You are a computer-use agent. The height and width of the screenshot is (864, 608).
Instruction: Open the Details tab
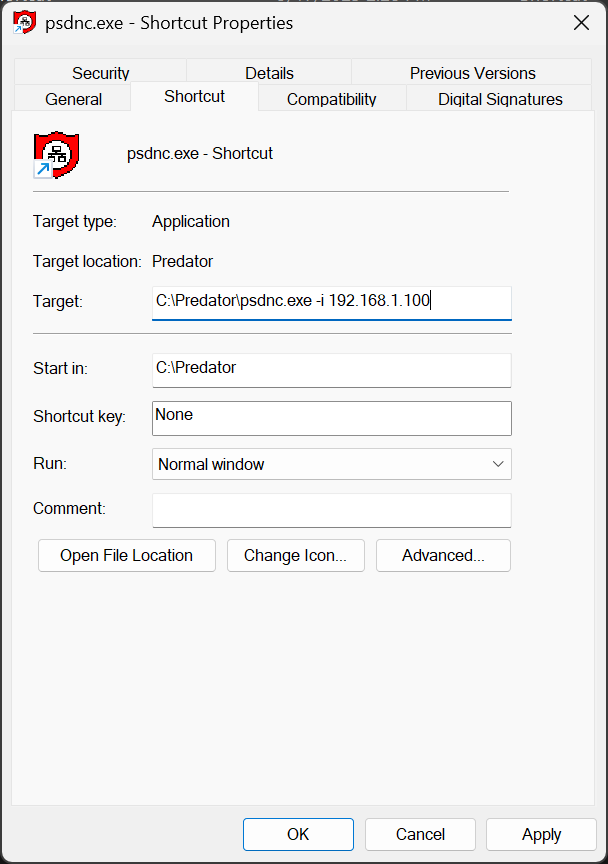point(269,73)
